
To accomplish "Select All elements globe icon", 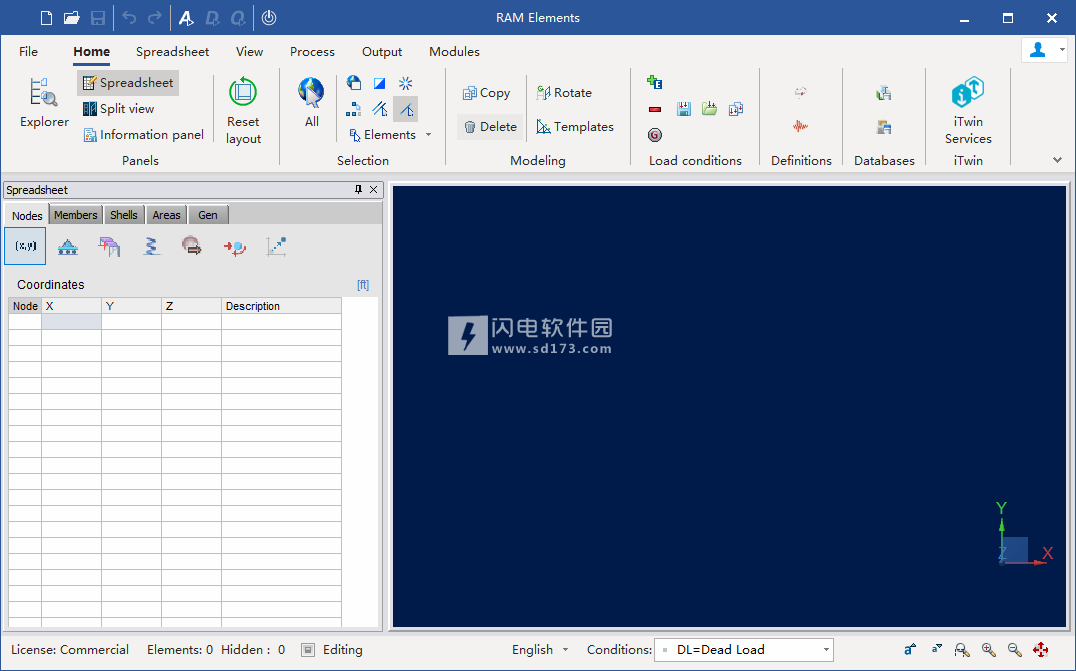I will 311,93.
